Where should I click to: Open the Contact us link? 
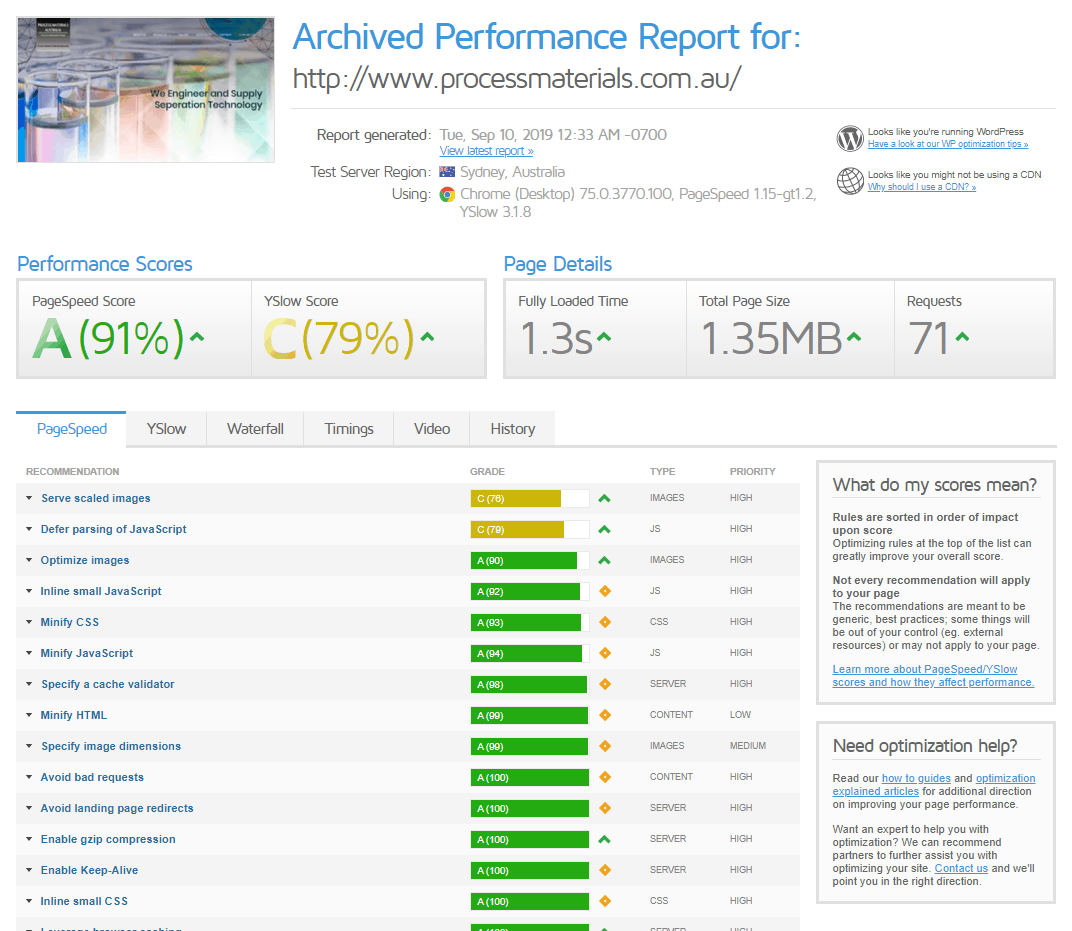click(961, 868)
